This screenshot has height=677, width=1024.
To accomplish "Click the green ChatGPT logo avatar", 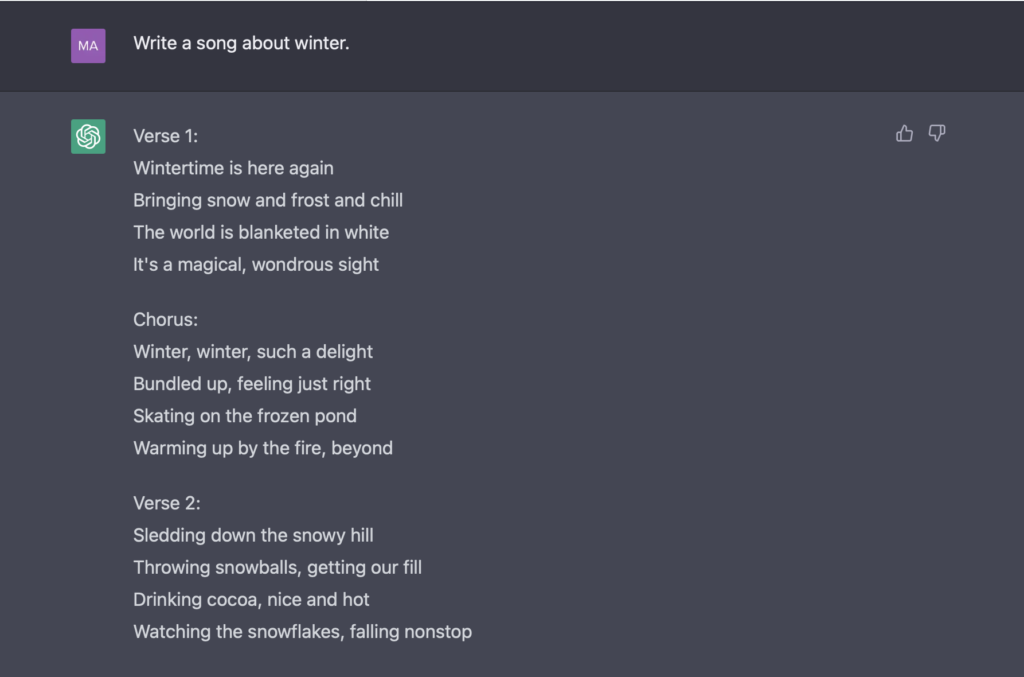I will click(88, 136).
